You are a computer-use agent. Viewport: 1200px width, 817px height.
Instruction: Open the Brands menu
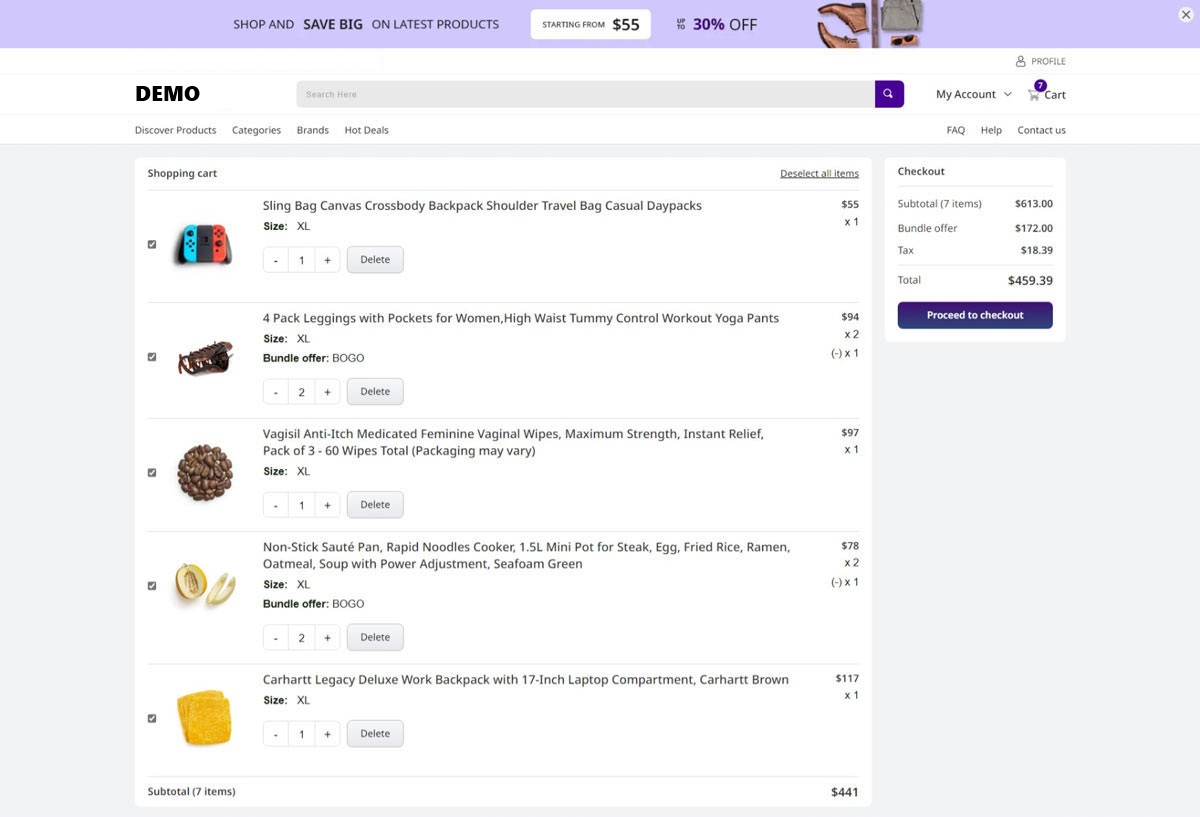point(312,130)
